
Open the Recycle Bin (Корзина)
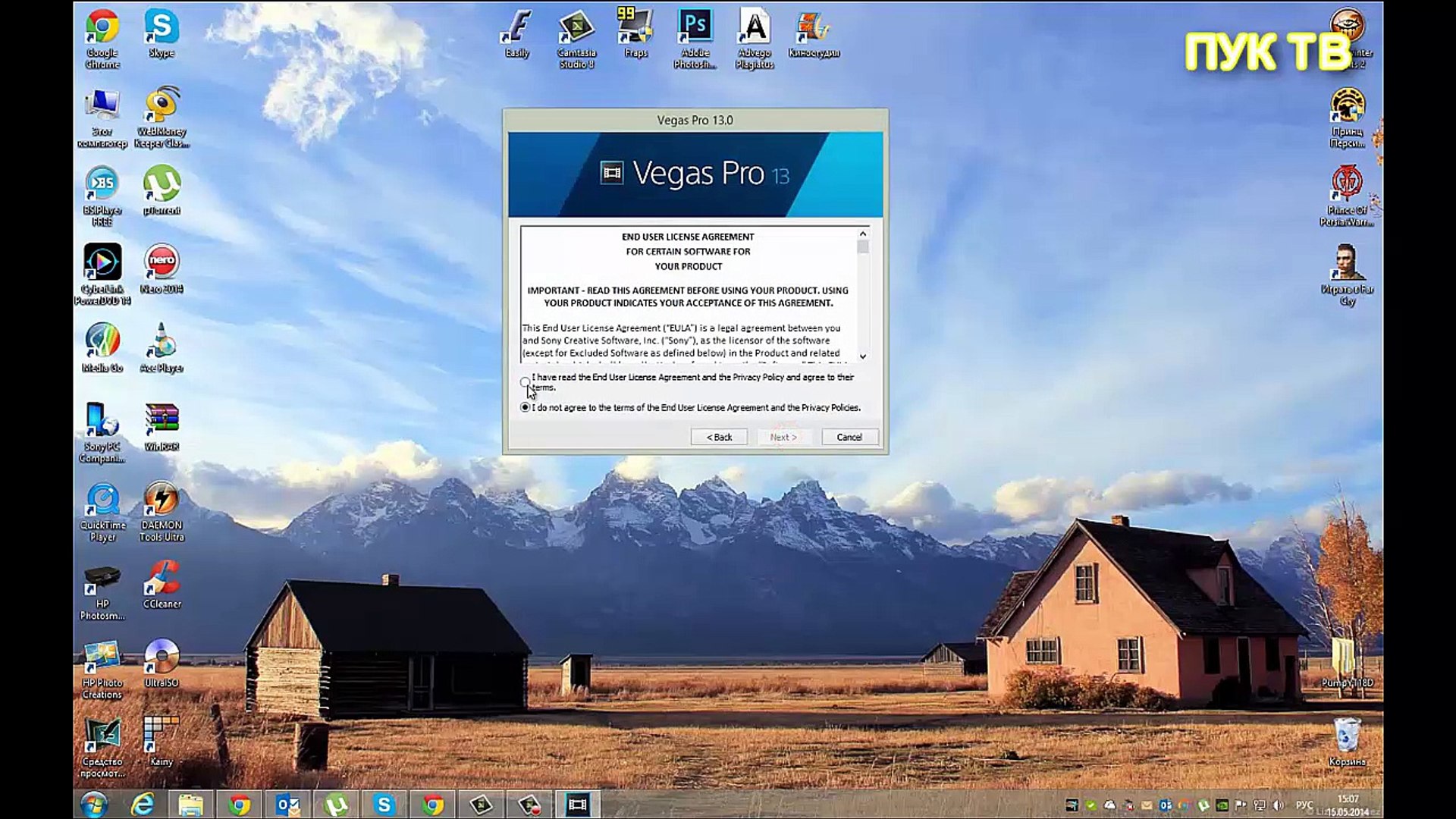(1348, 742)
